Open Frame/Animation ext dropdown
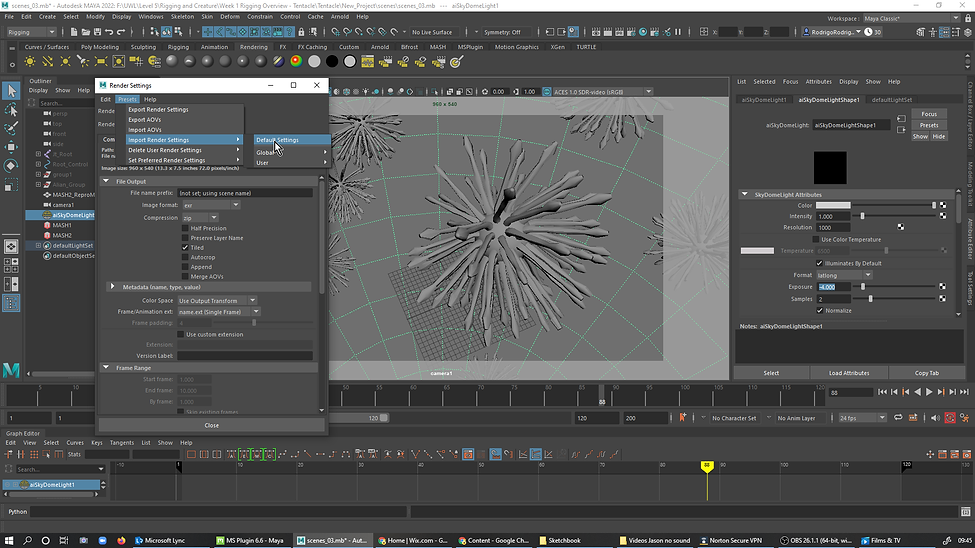The width and height of the screenshot is (975, 548). click(x=218, y=312)
